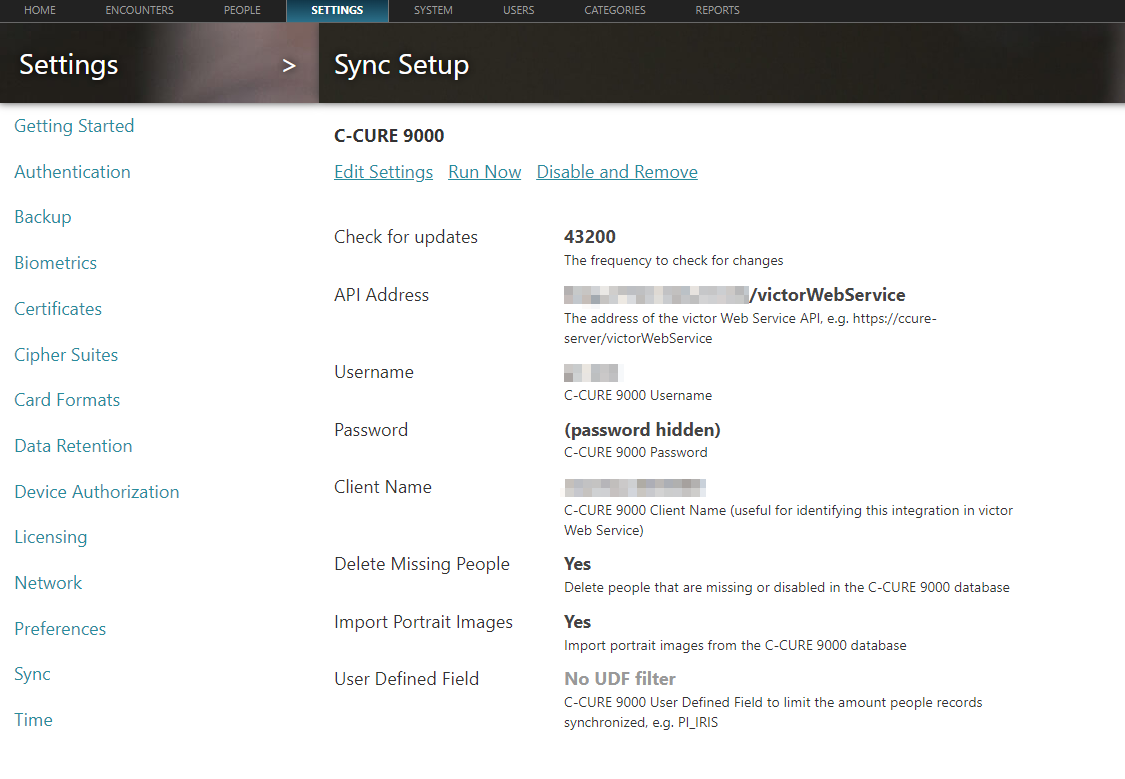Open Certificates settings
The image size is (1125, 779).
pyautogui.click(x=58, y=308)
